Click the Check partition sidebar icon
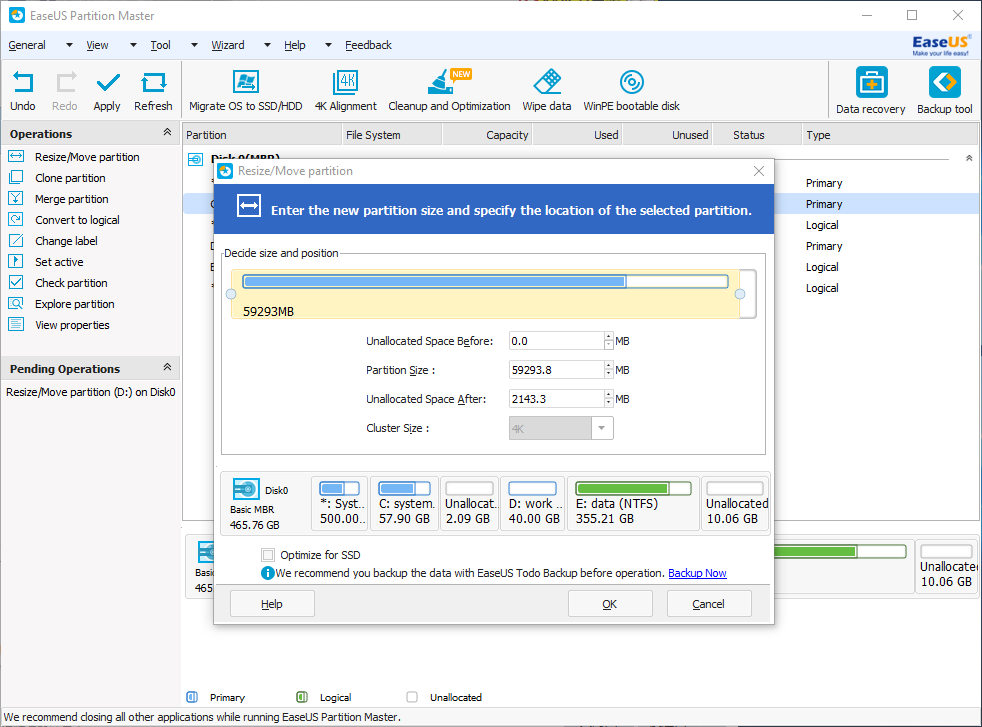982x727 pixels. 16,282
